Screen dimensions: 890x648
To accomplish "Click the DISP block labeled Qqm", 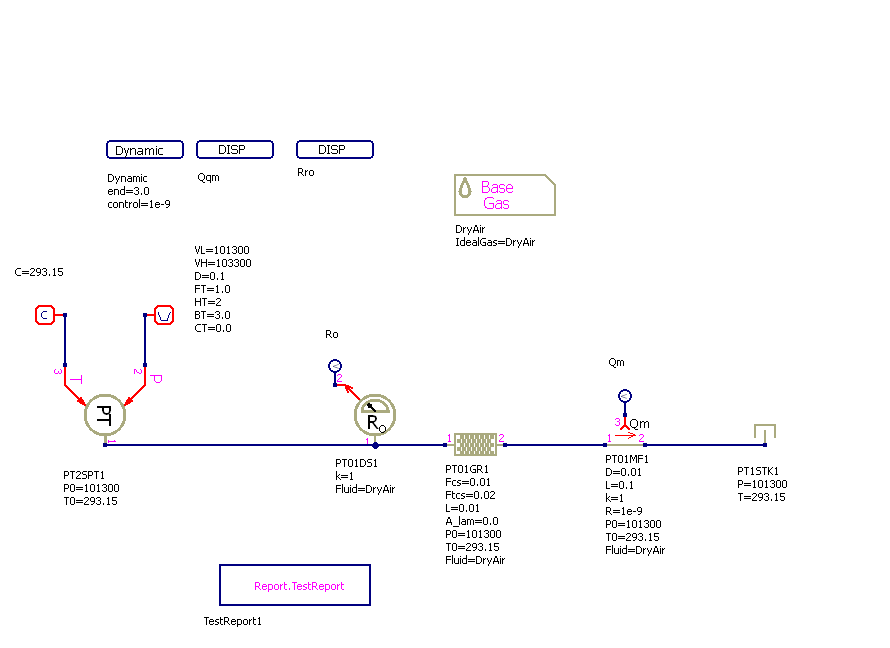I will pos(235,150).
